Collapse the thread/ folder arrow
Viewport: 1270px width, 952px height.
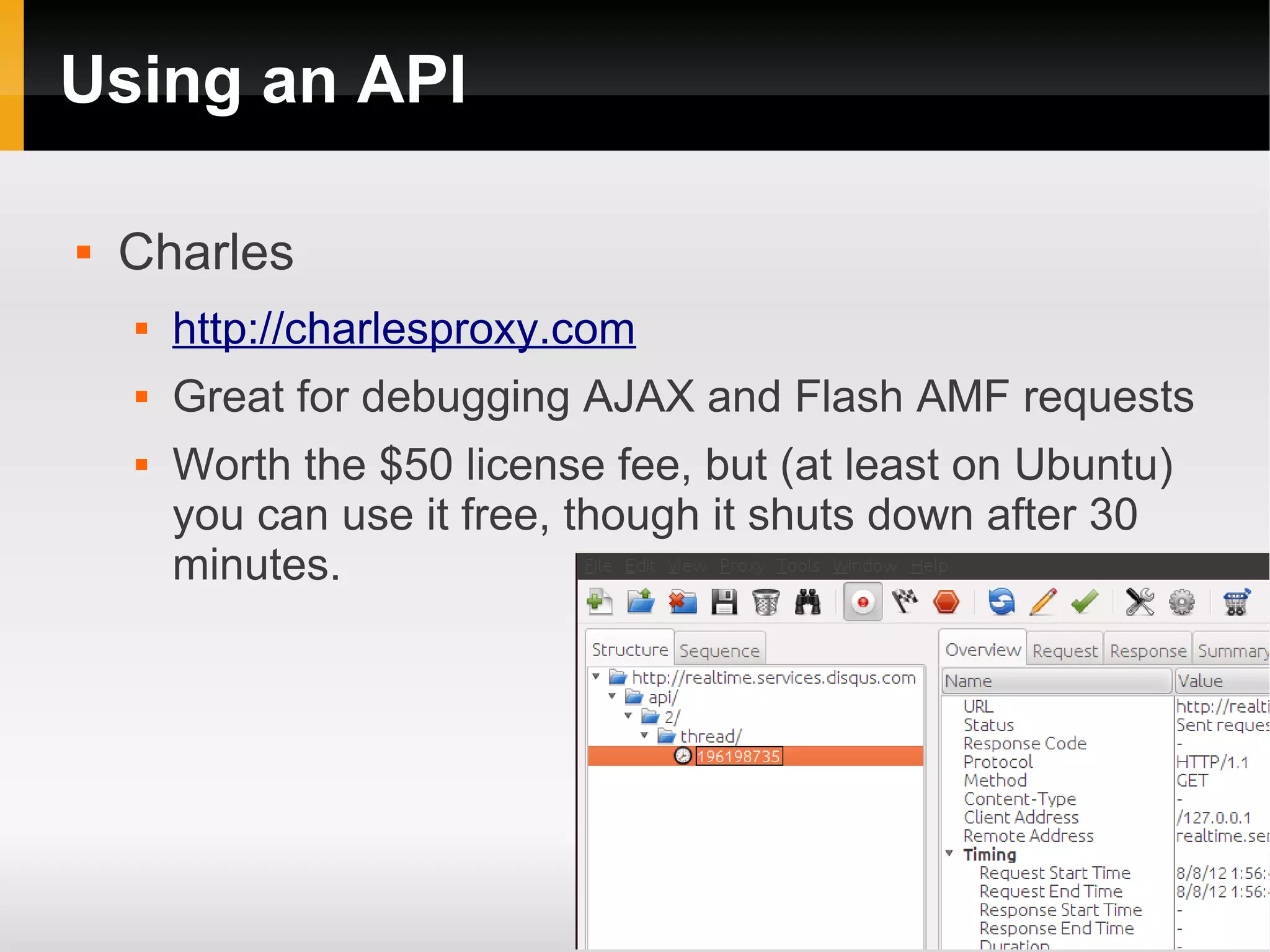[x=644, y=736]
